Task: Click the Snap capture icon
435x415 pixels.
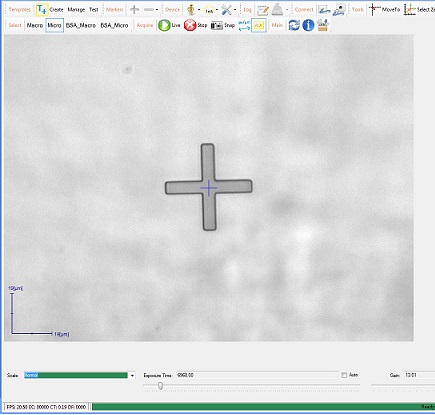Action: click(217, 25)
